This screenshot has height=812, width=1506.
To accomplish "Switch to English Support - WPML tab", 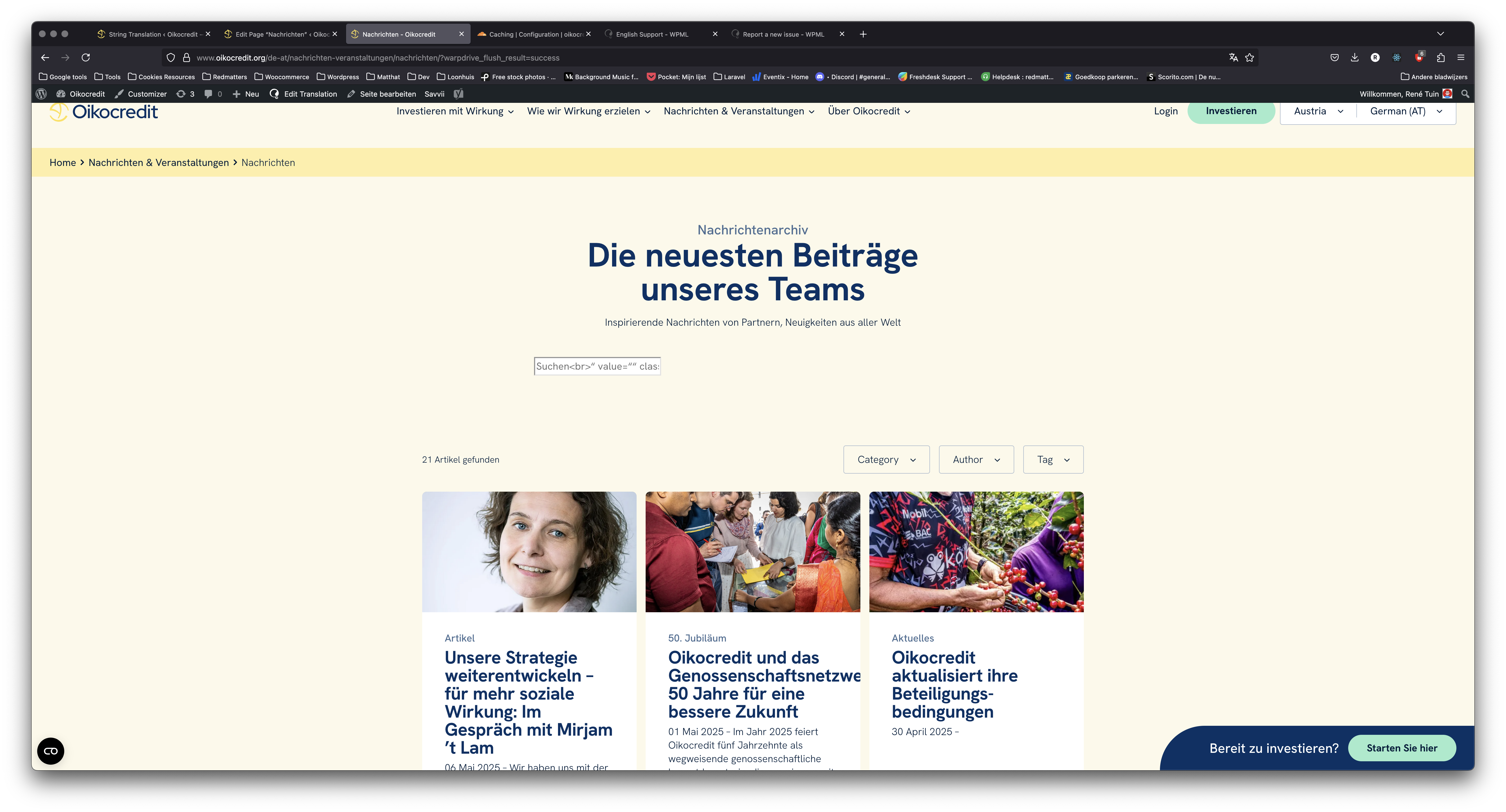I will coord(661,34).
